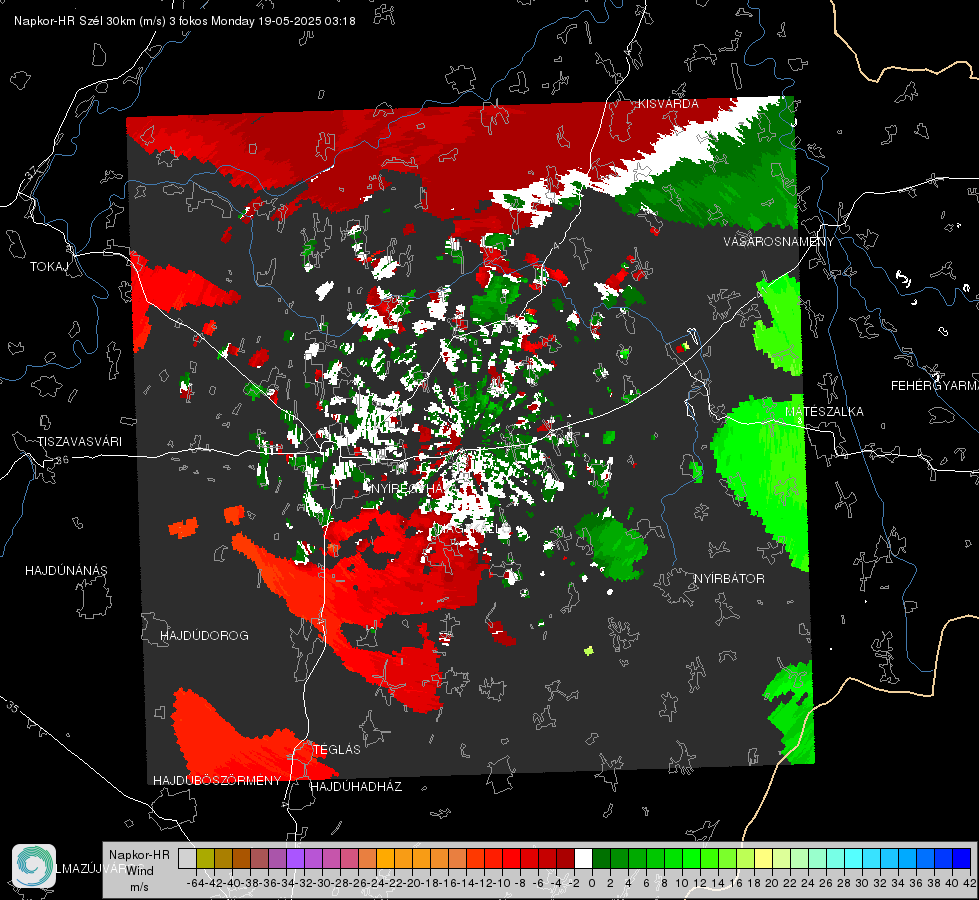Click the road number 37 marker
Image resolution: width=979 pixels, height=900 pixels.
(31, 170)
